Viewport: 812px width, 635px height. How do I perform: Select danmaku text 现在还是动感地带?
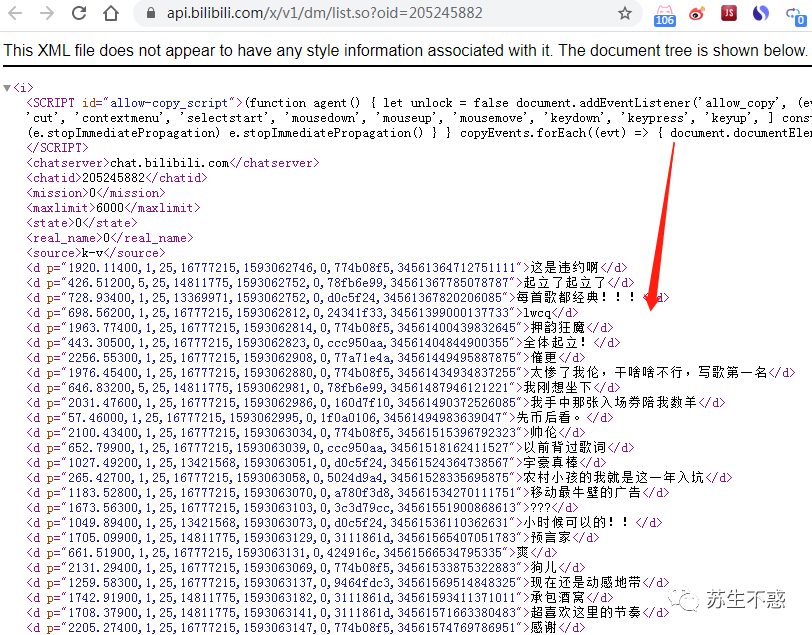586,583
